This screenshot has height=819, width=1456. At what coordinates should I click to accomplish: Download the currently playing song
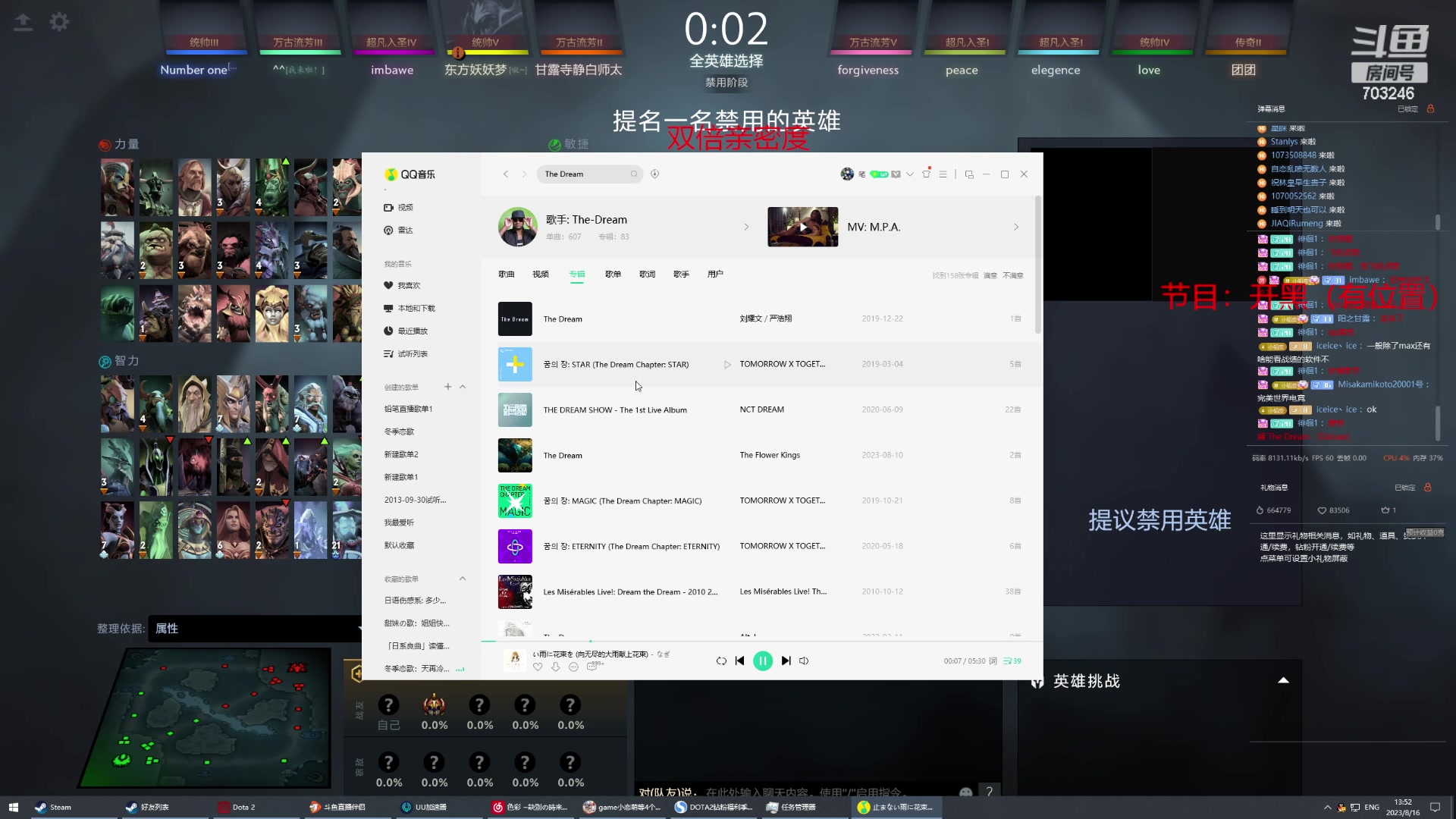point(556,667)
